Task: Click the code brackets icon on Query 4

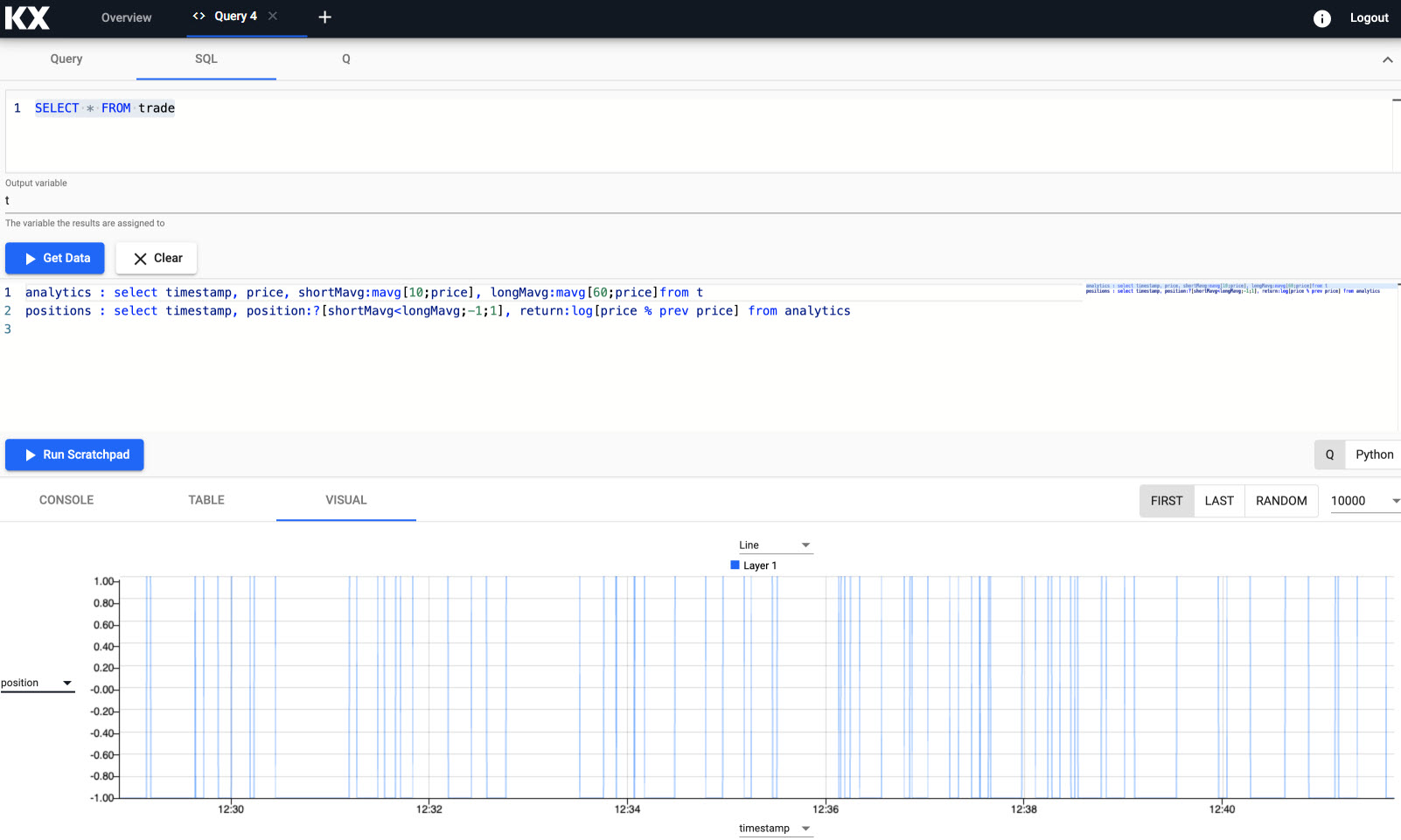Action: [x=199, y=16]
